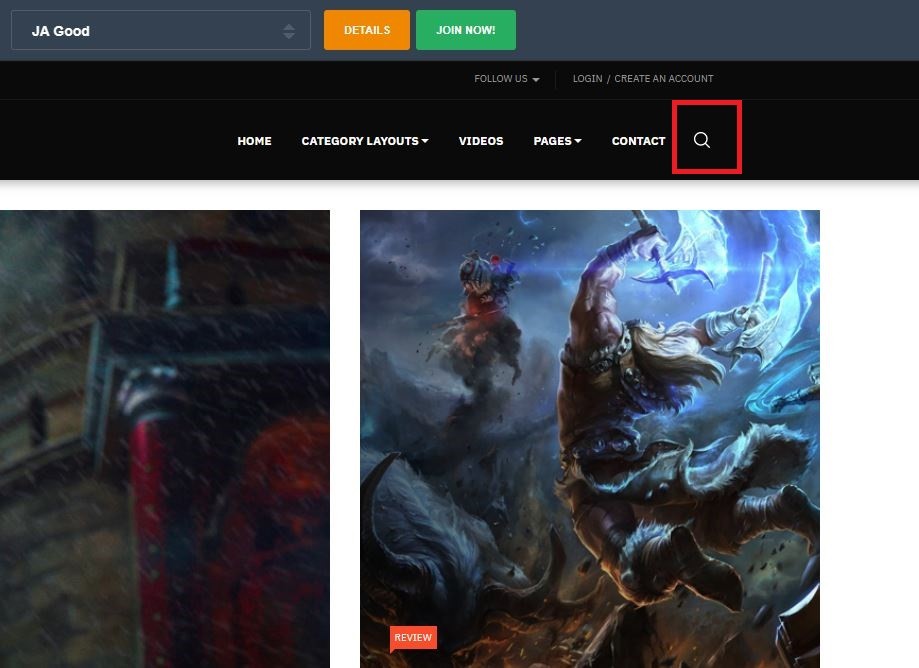Go to HOME menu item

254,141
